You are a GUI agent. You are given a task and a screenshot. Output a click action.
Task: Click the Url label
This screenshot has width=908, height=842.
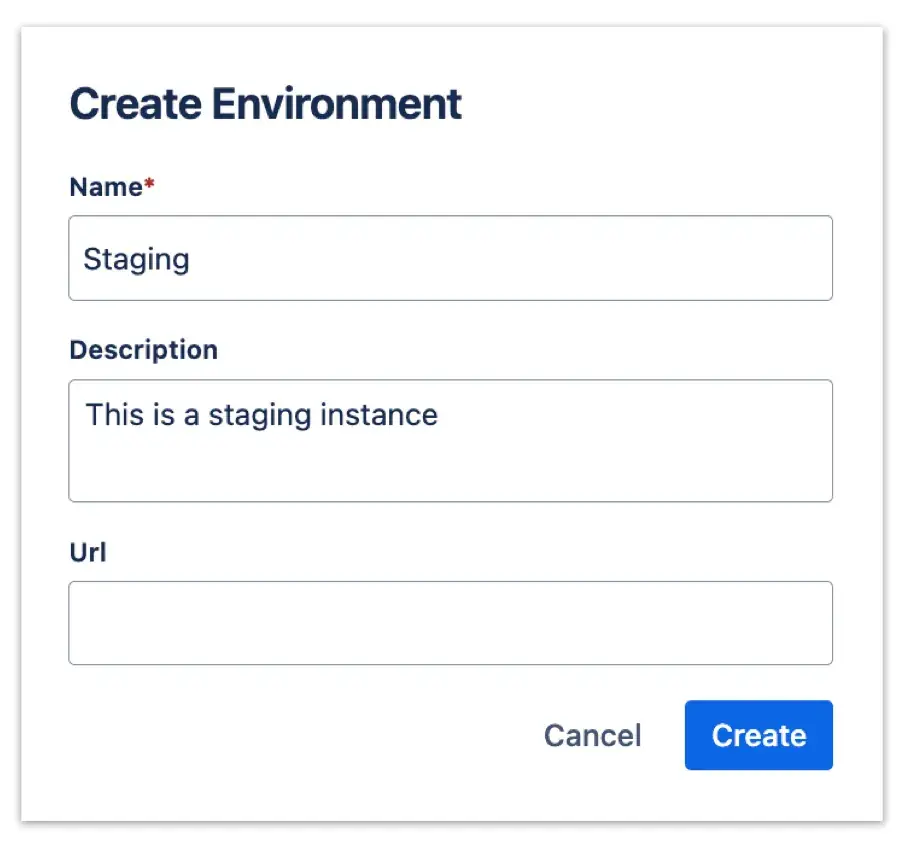[x=86, y=552]
